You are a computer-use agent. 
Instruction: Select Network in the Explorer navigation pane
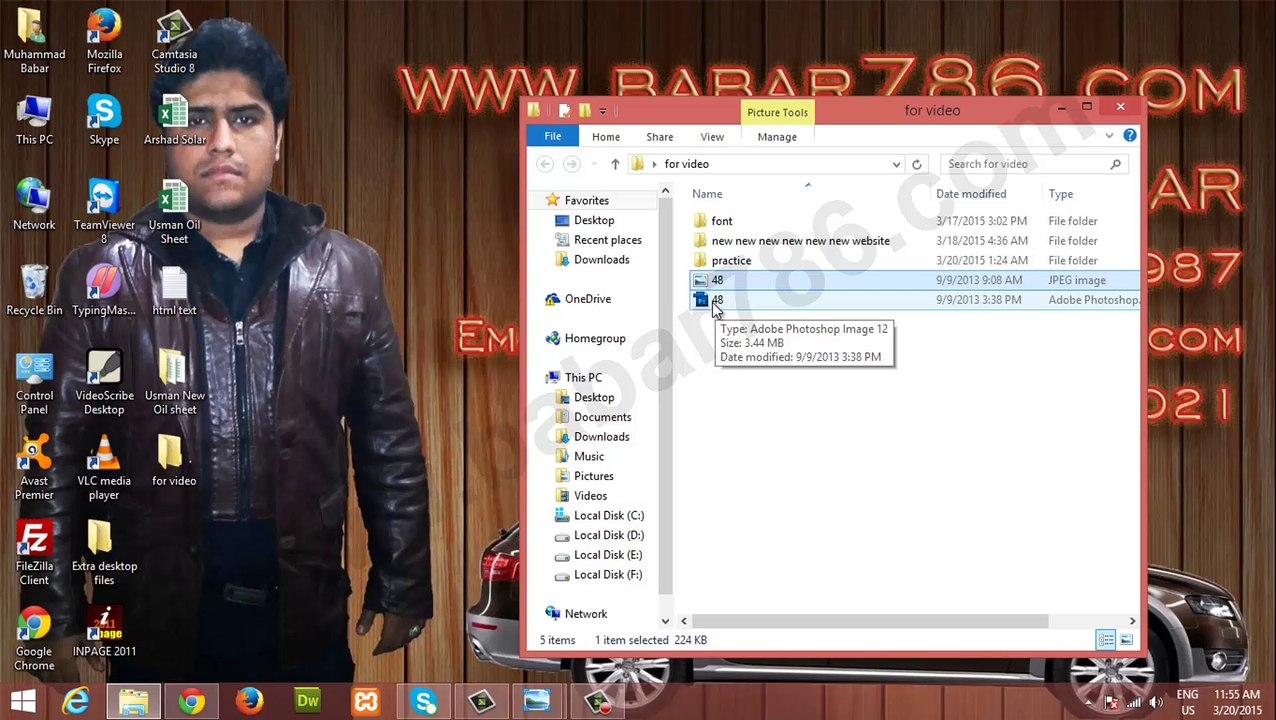(585, 614)
